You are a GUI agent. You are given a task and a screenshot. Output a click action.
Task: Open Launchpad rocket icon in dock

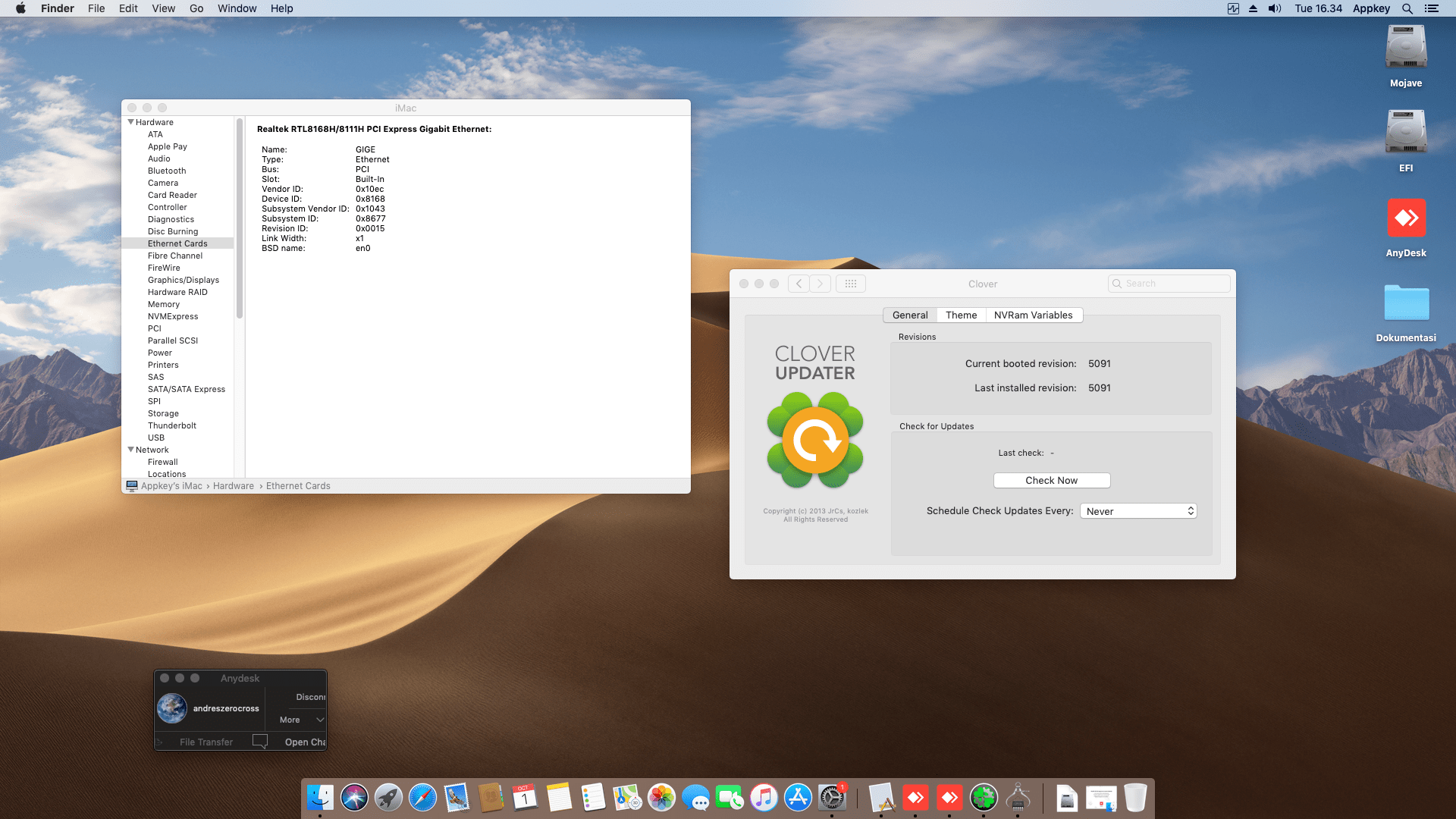point(388,798)
